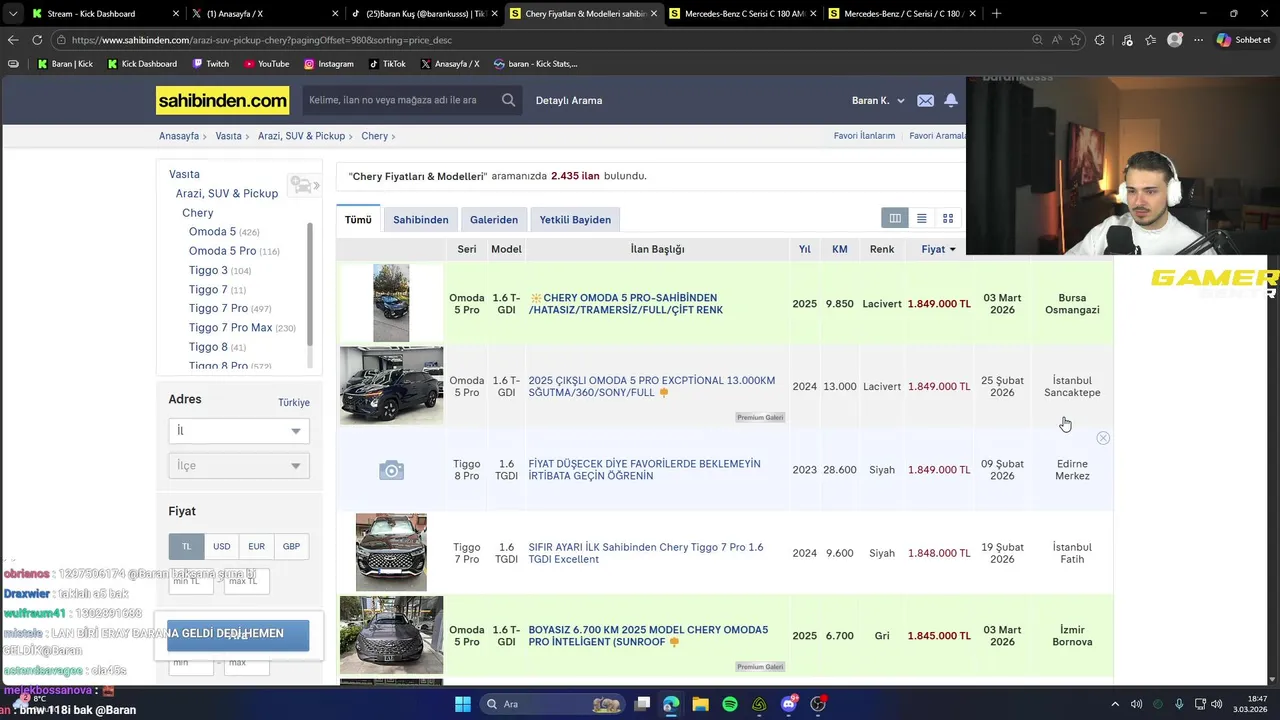Sort listings by Yıl column header

pyautogui.click(x=804, y=249)
